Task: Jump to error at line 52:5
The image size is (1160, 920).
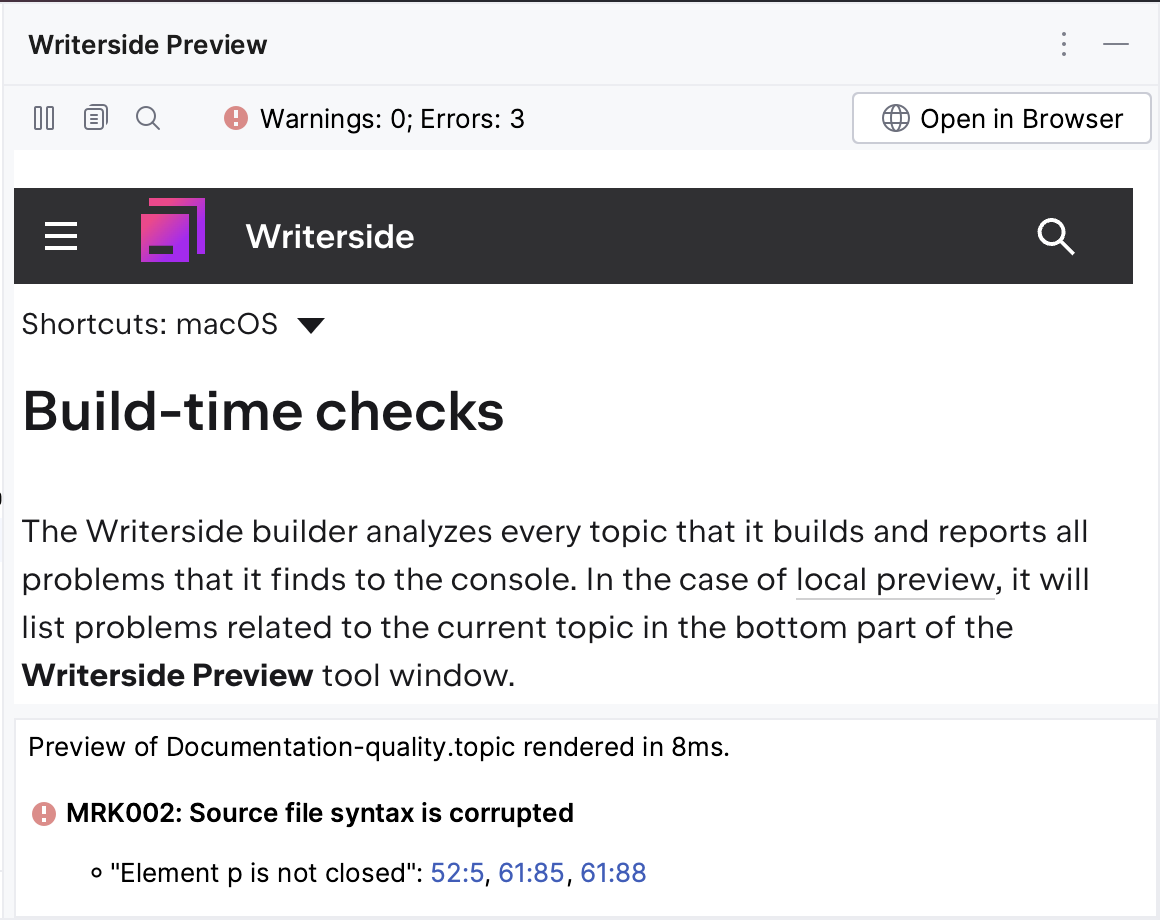Action: pos(456,872)
